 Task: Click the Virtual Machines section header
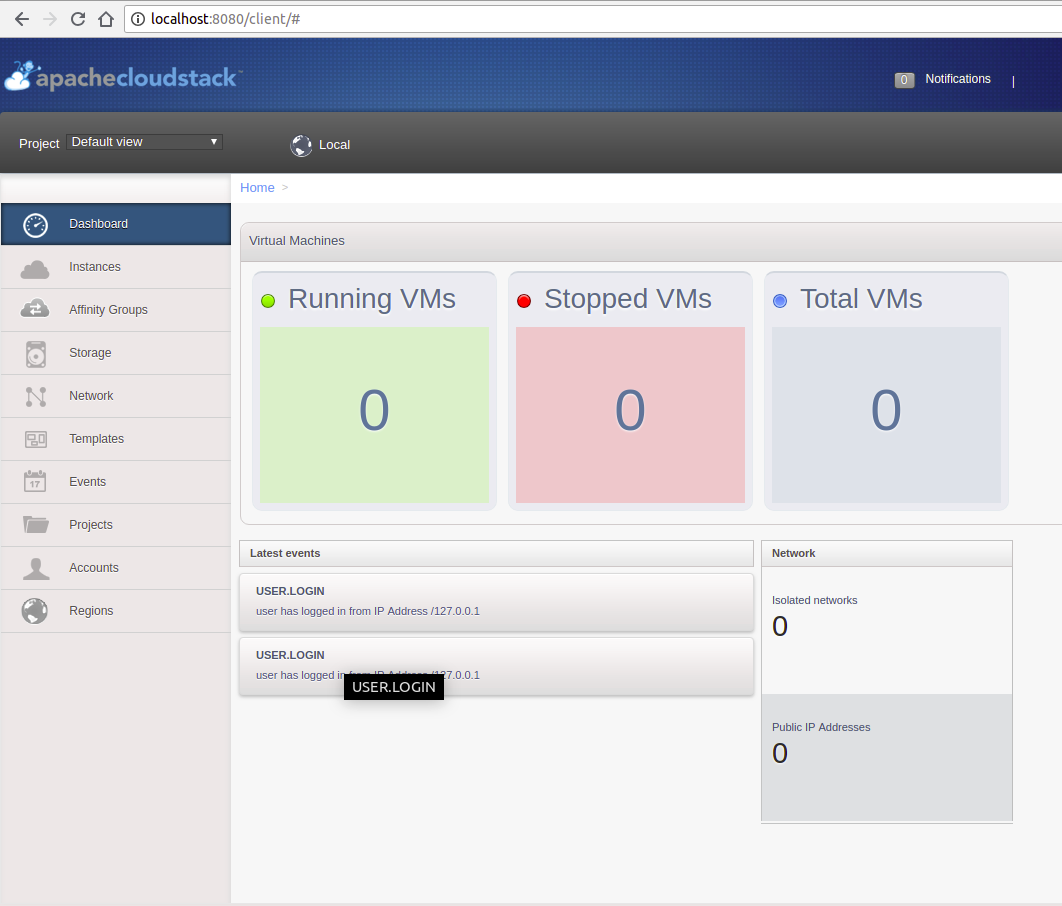651,241
